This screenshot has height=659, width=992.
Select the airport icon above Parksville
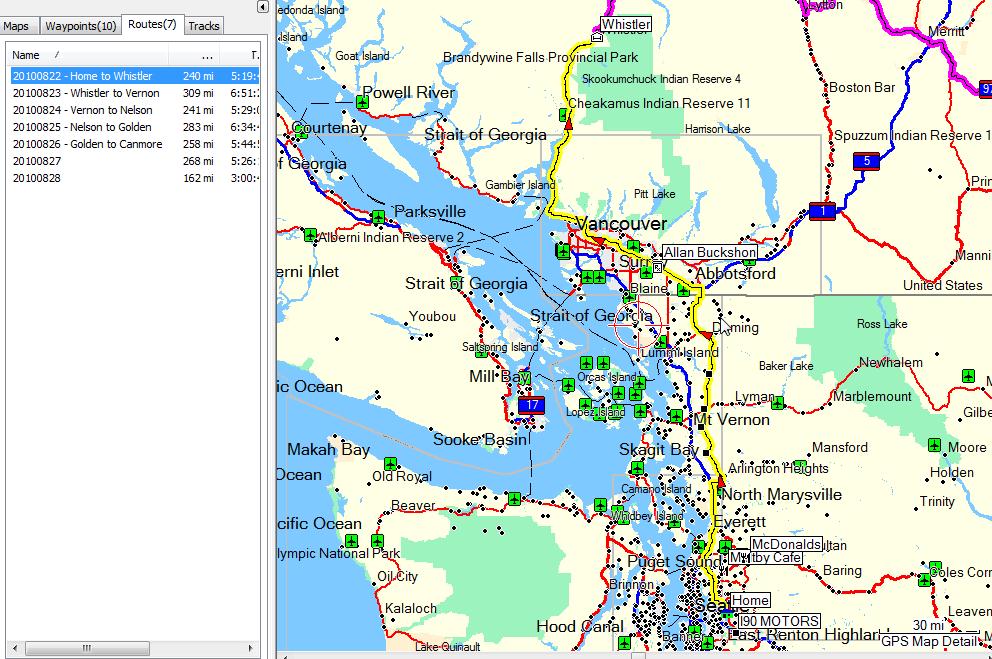(x=378, y=217)
